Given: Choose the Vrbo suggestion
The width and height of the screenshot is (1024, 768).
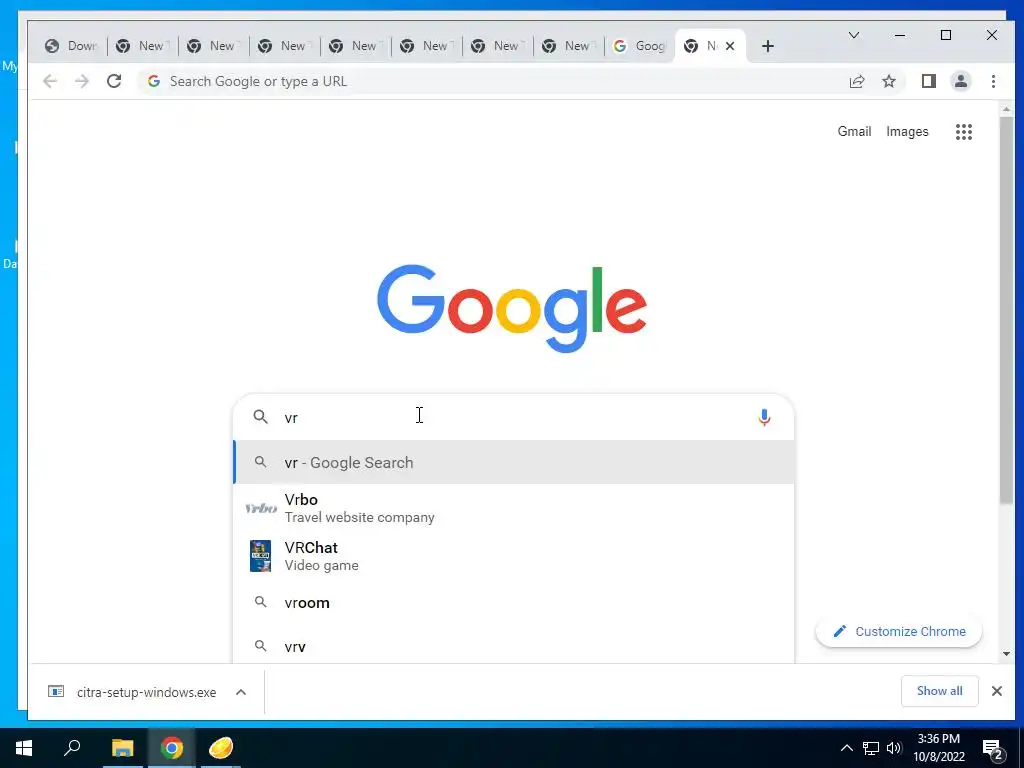Looking at the screenshot, I should (x=514, y=508).
